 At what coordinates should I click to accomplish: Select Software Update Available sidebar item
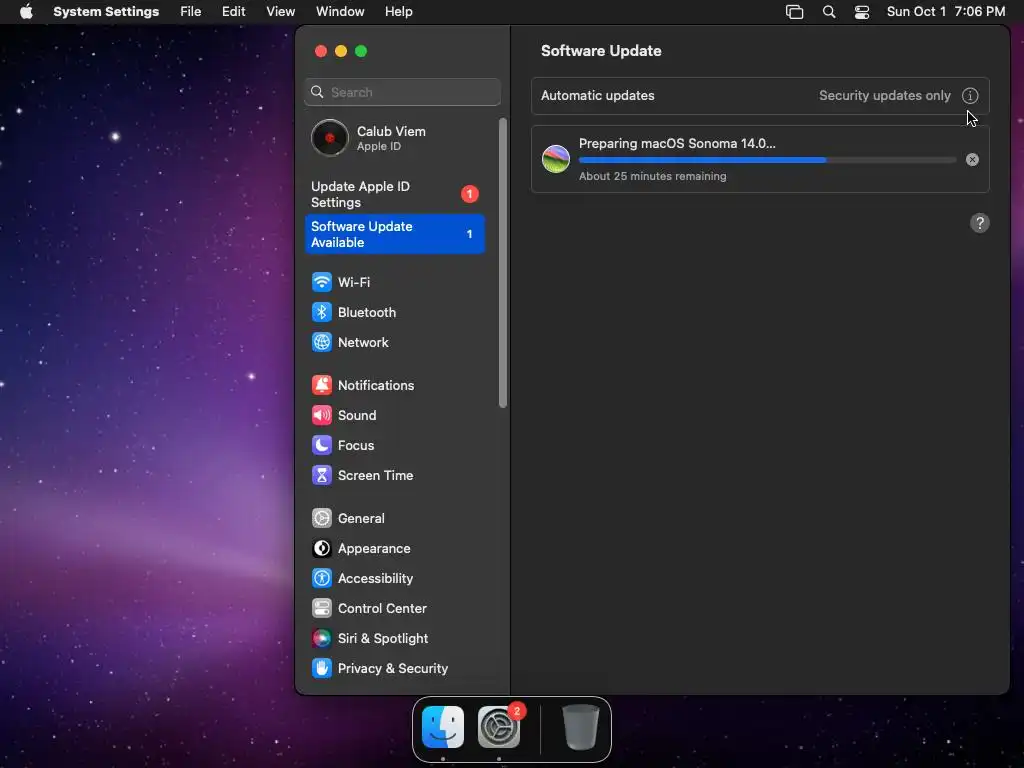pos(394,234)
